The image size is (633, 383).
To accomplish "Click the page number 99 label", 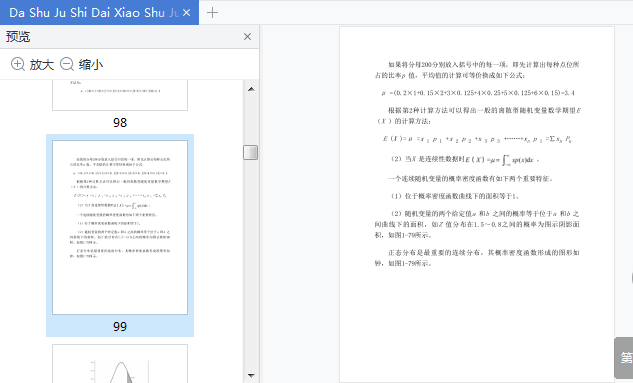I will 120,326.
